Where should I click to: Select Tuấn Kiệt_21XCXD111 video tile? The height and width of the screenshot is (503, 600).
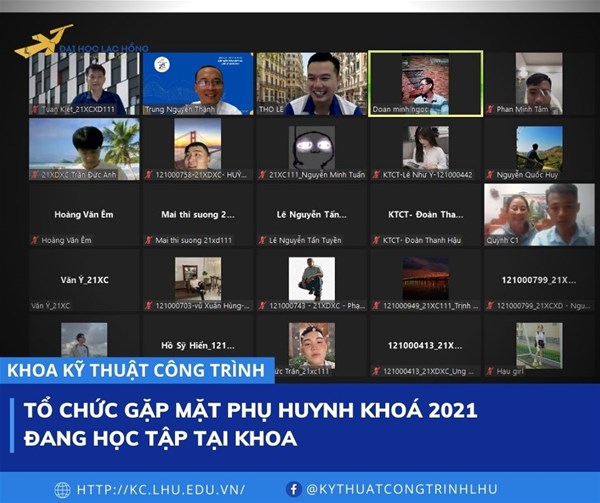[x=84, y=83]
